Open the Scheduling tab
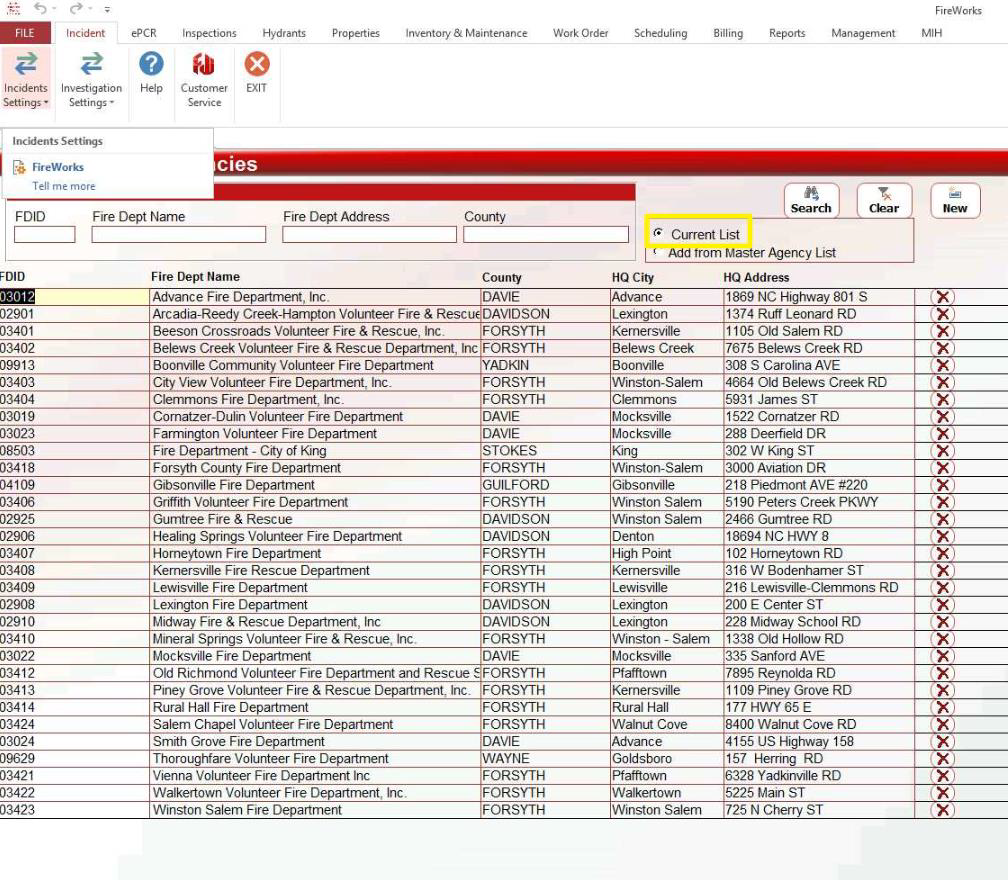1008x880 pixels. pos(660,33)
